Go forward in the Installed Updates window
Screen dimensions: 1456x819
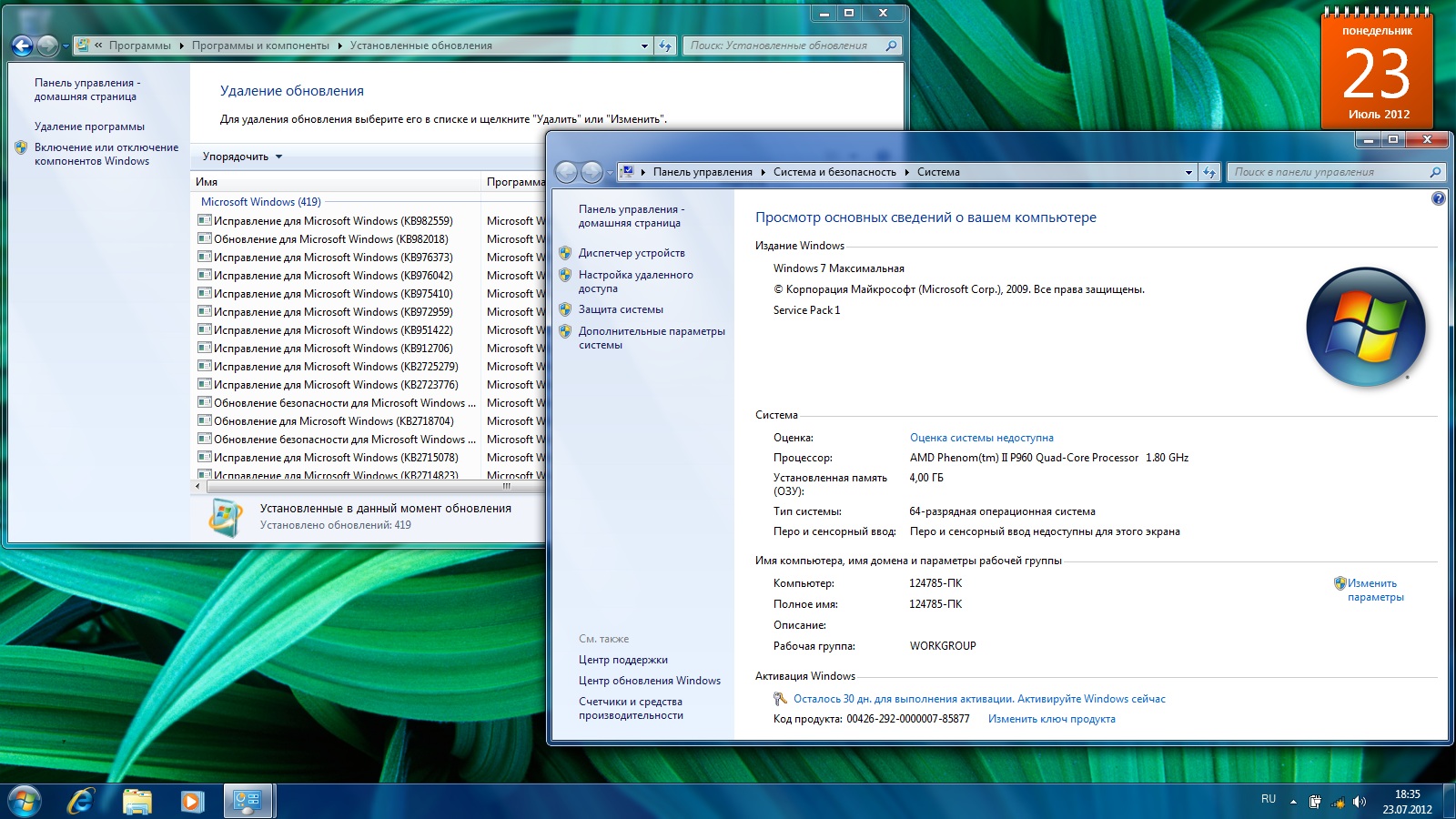coord(47,45)
